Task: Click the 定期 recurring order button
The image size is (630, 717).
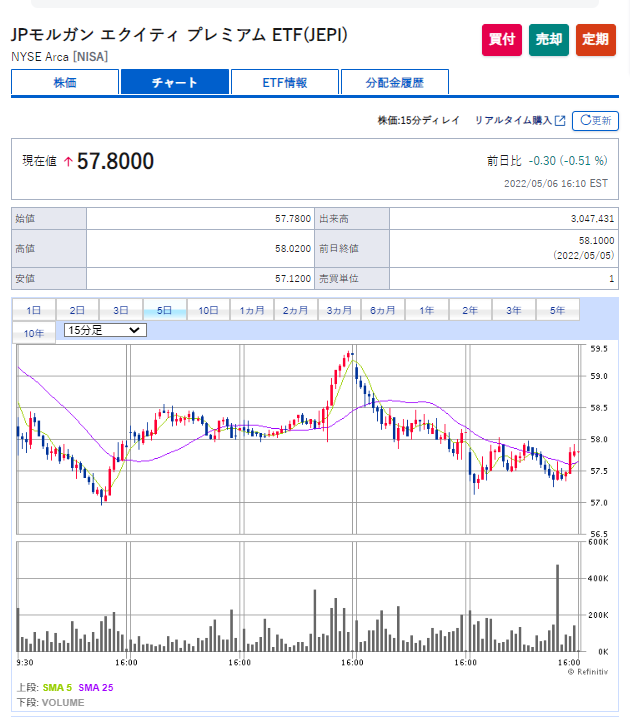Action: click(x=596, y=40)
